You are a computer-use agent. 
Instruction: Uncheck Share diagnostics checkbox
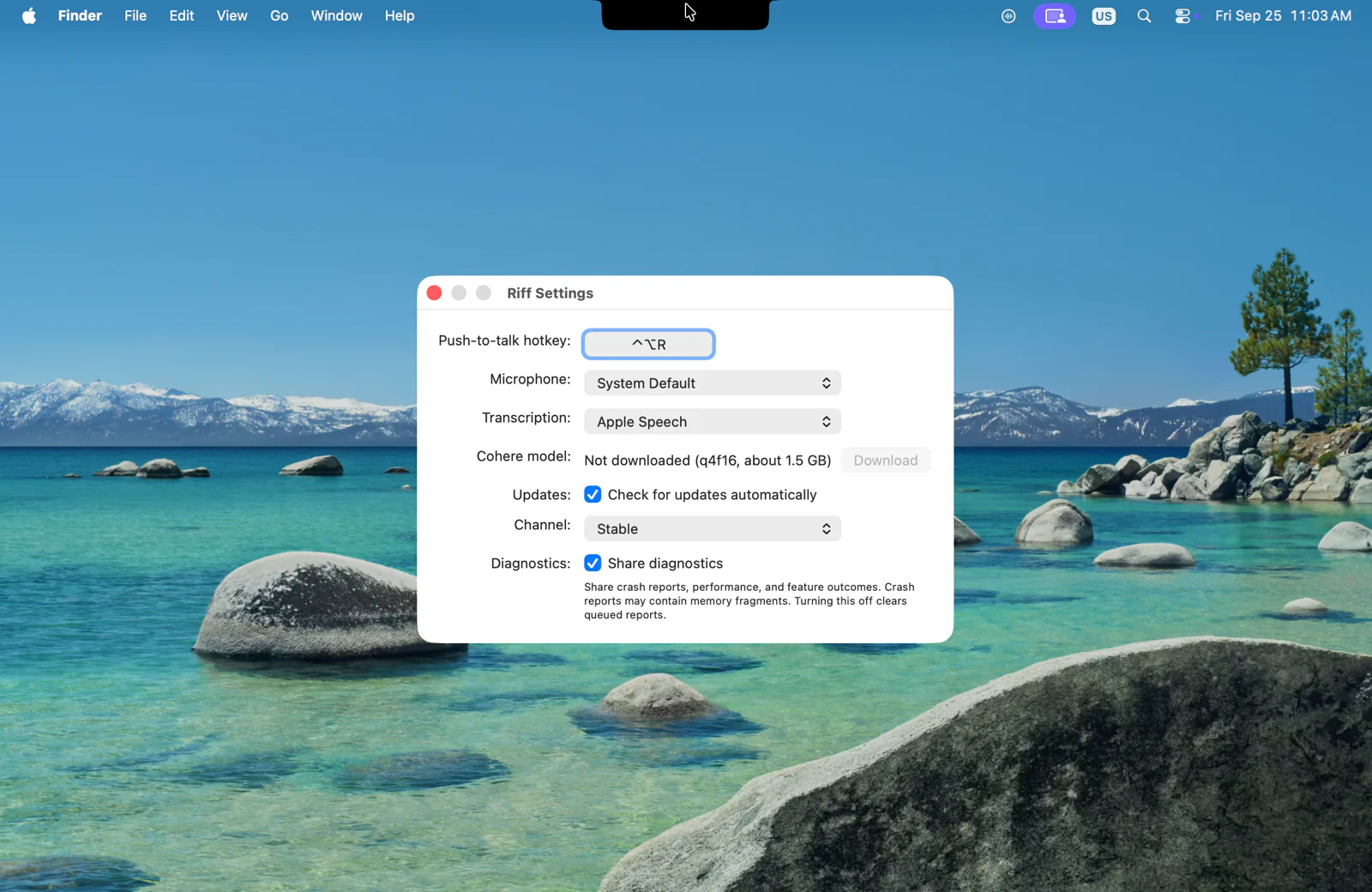[593, 563]
